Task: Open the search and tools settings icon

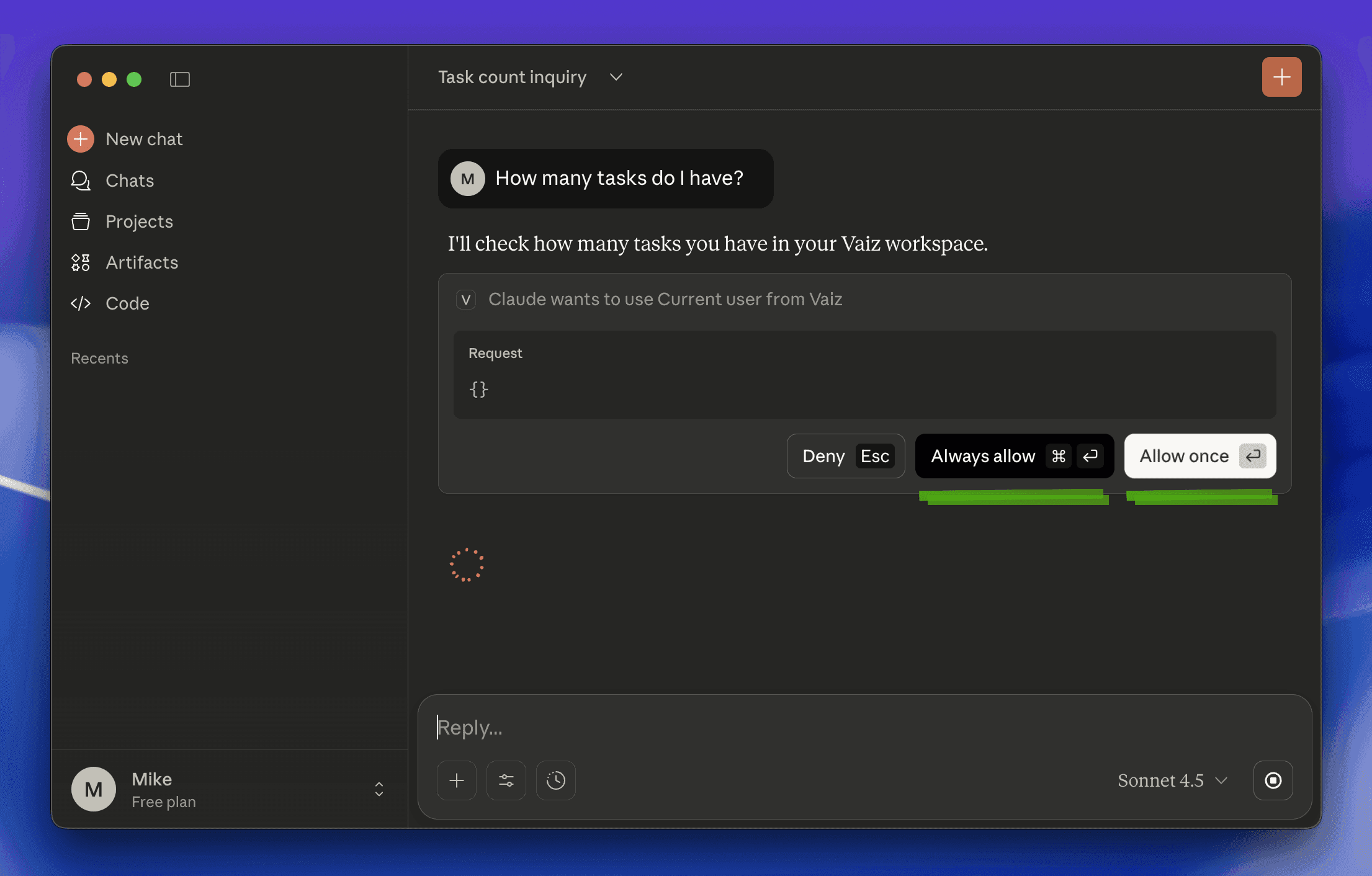Action: click(506, 780)
